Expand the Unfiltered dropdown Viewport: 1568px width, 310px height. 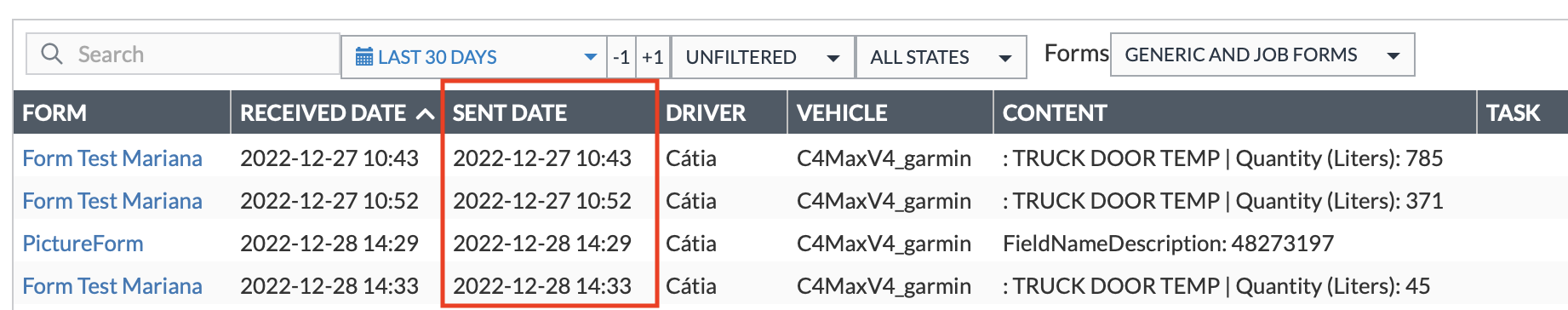click(763, 57)
